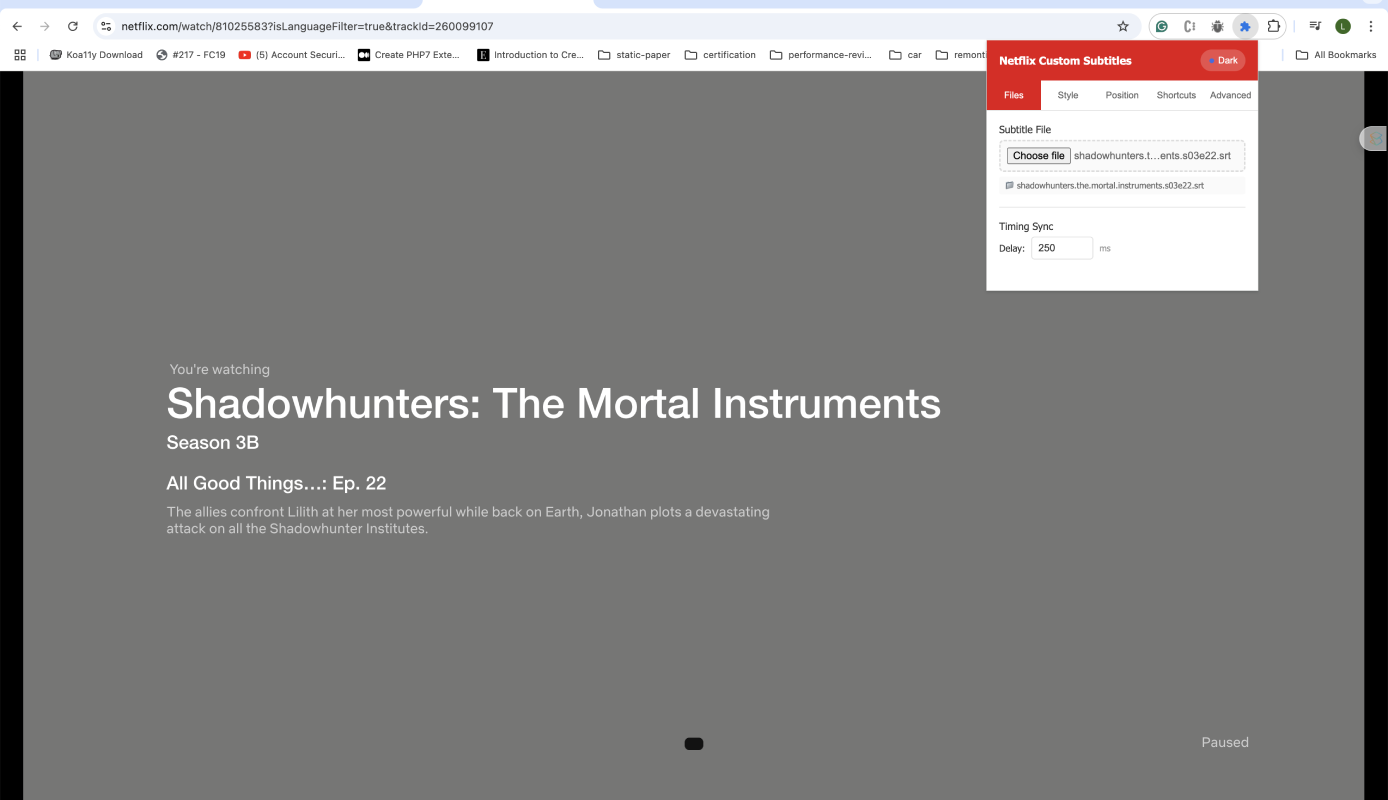Screen dimensions: 1388x800
Task: Toggle the Dark theme button
Action: (x=1222, y=61)
